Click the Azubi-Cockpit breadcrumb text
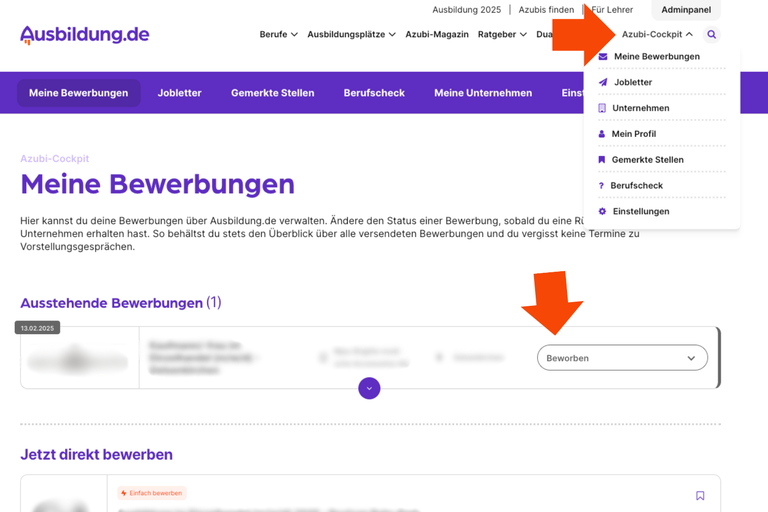Screen dimensions: 768x512 pyautogui.click(x=54, y=158)
